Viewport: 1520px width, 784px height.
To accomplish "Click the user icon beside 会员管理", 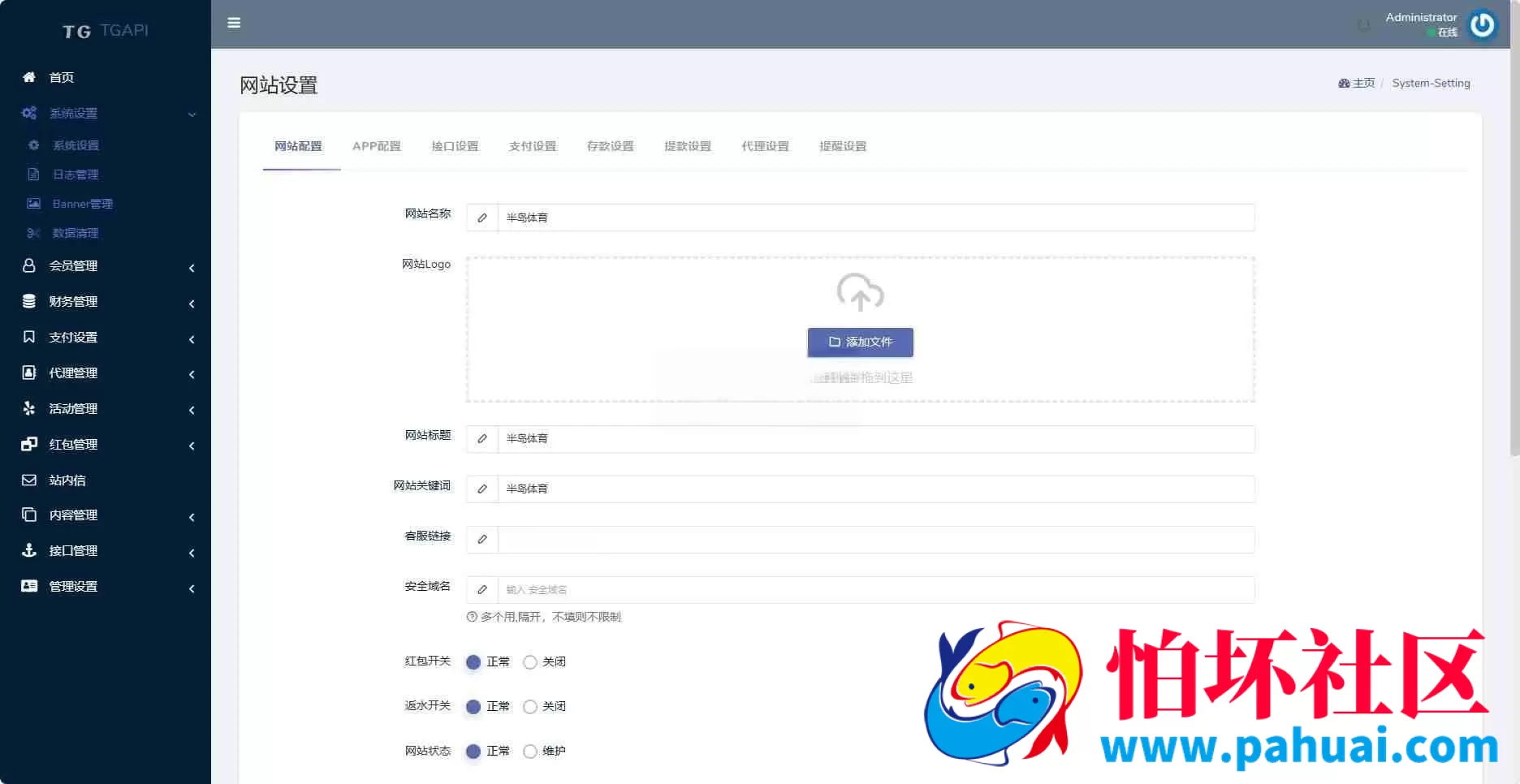I will (29, 265).
